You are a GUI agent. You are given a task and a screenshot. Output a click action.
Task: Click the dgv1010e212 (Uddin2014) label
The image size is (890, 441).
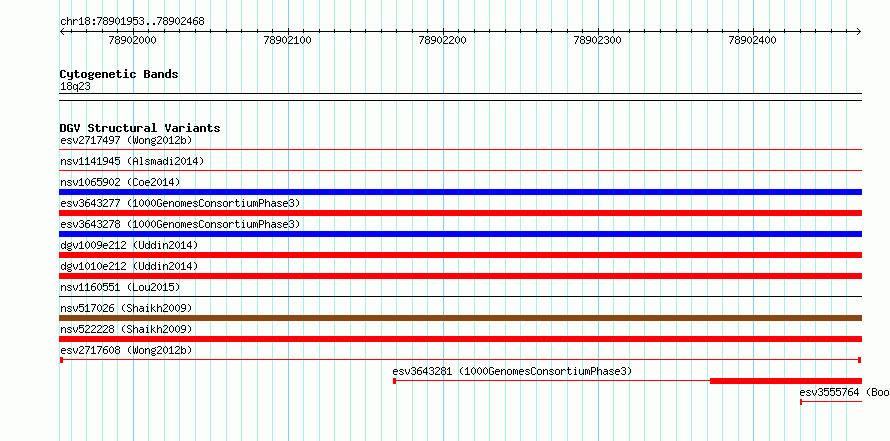129,266
